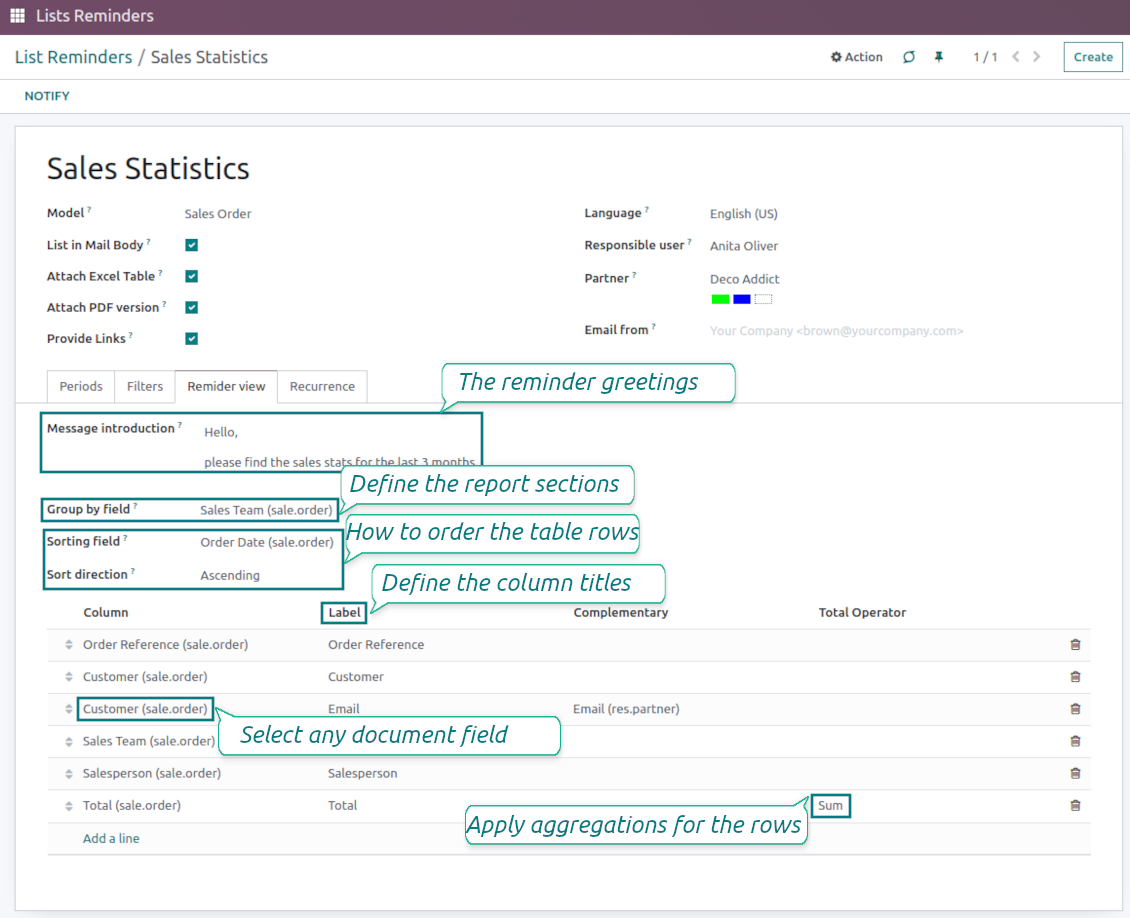Select the green partner color swatch
This screenshot has width=1130, height=918.
click(720, 299)
